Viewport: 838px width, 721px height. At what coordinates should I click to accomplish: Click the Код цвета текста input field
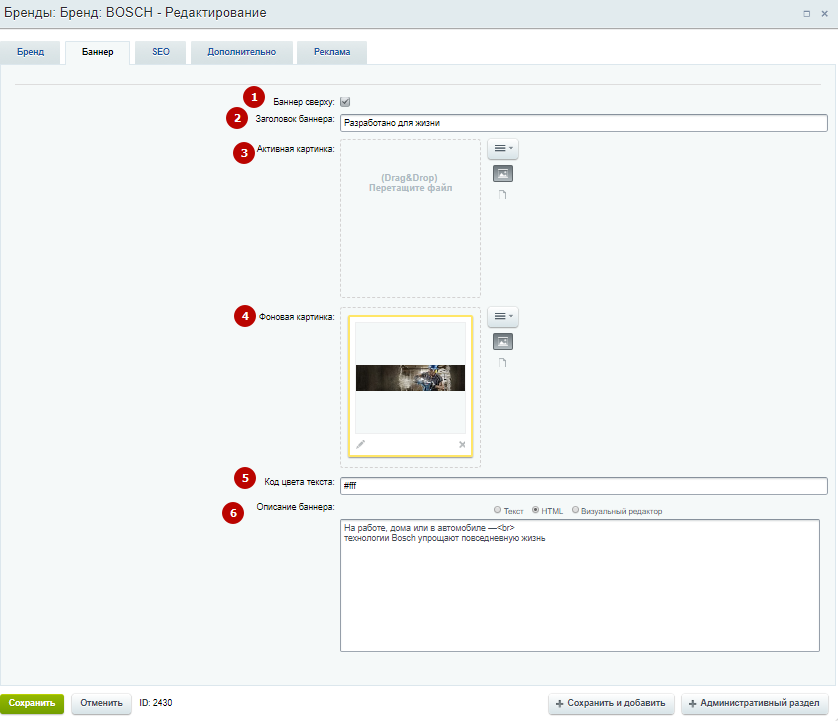pyautogui.click(x=584, y=486)
